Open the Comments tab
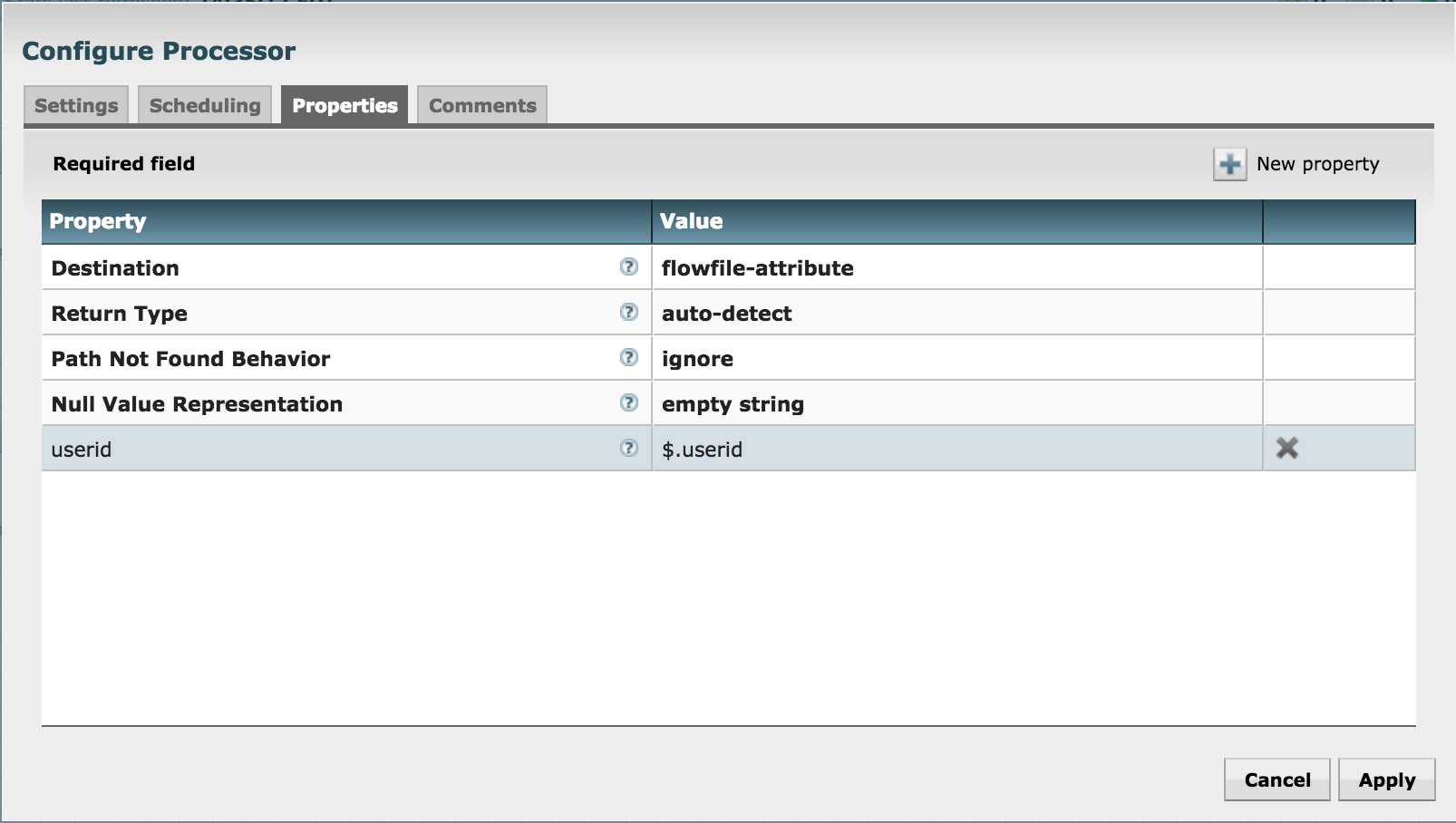The image size is (1456, 823). pyautogui.click(x=482, y=106)
